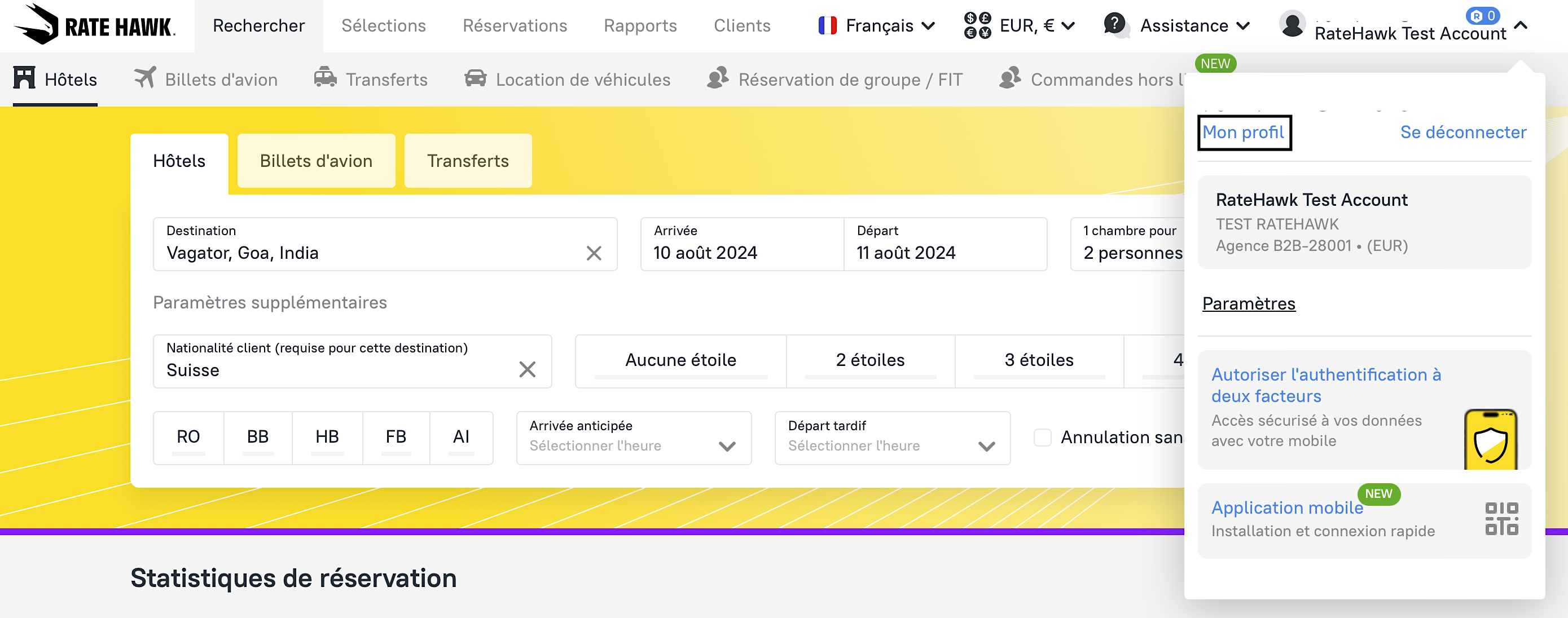
Task: Toggle the 3 étoiles star filter
Action: pos(1038,360)
